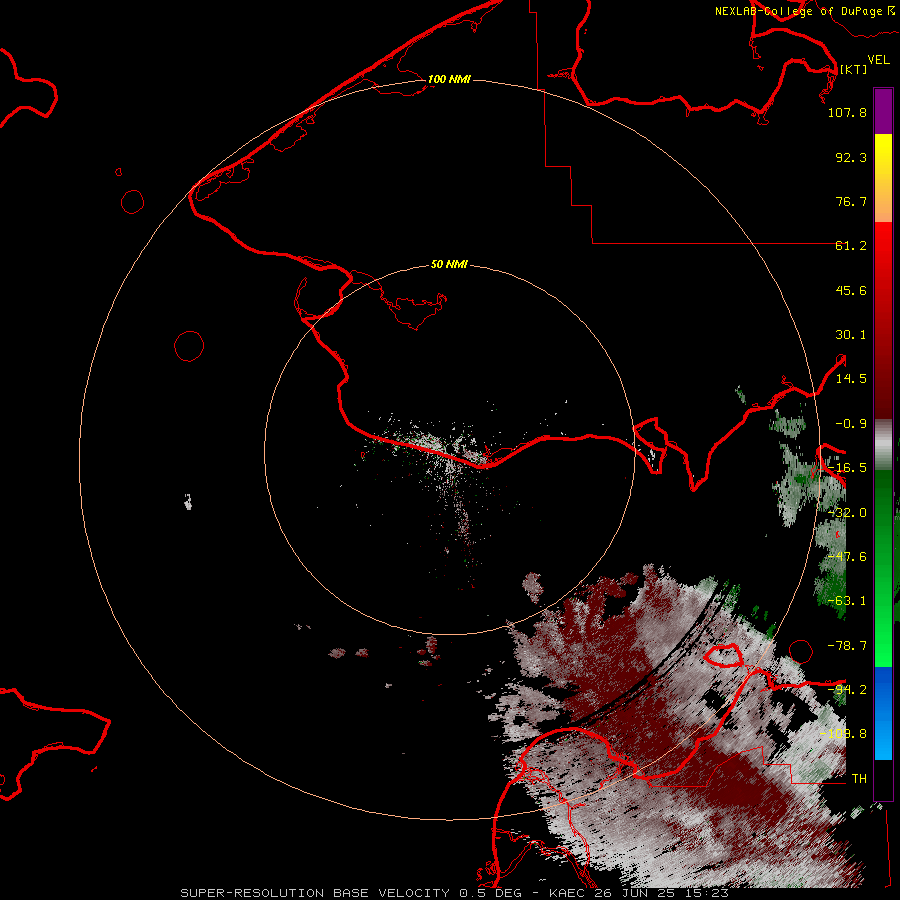
Task: Click the TH threshold label on scale
Action: (x=859, y=779)
